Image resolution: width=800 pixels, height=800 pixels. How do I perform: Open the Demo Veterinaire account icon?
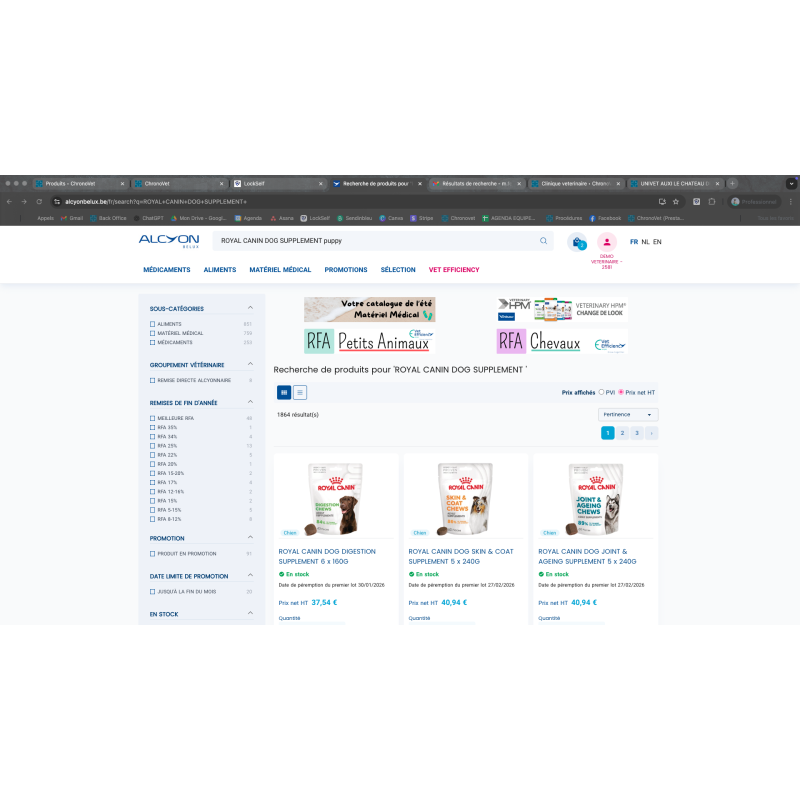click(x=607, y=242)
